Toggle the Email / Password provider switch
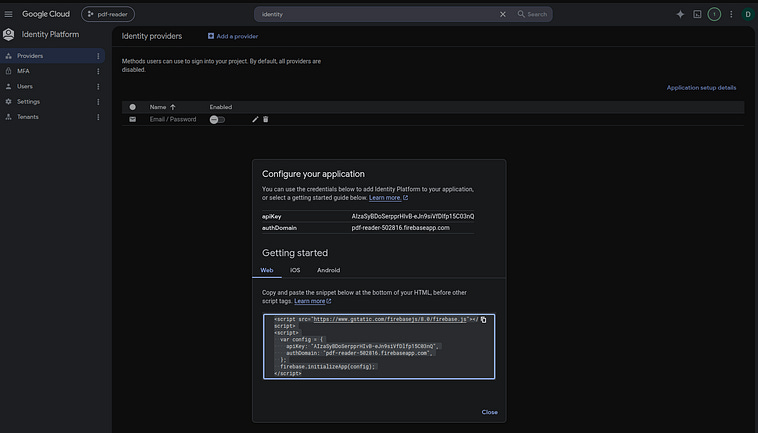This screenshot has width=758, height=433. point(217,119)
